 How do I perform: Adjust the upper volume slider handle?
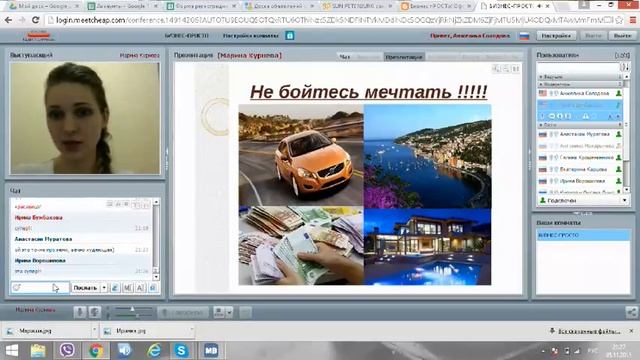132,309
